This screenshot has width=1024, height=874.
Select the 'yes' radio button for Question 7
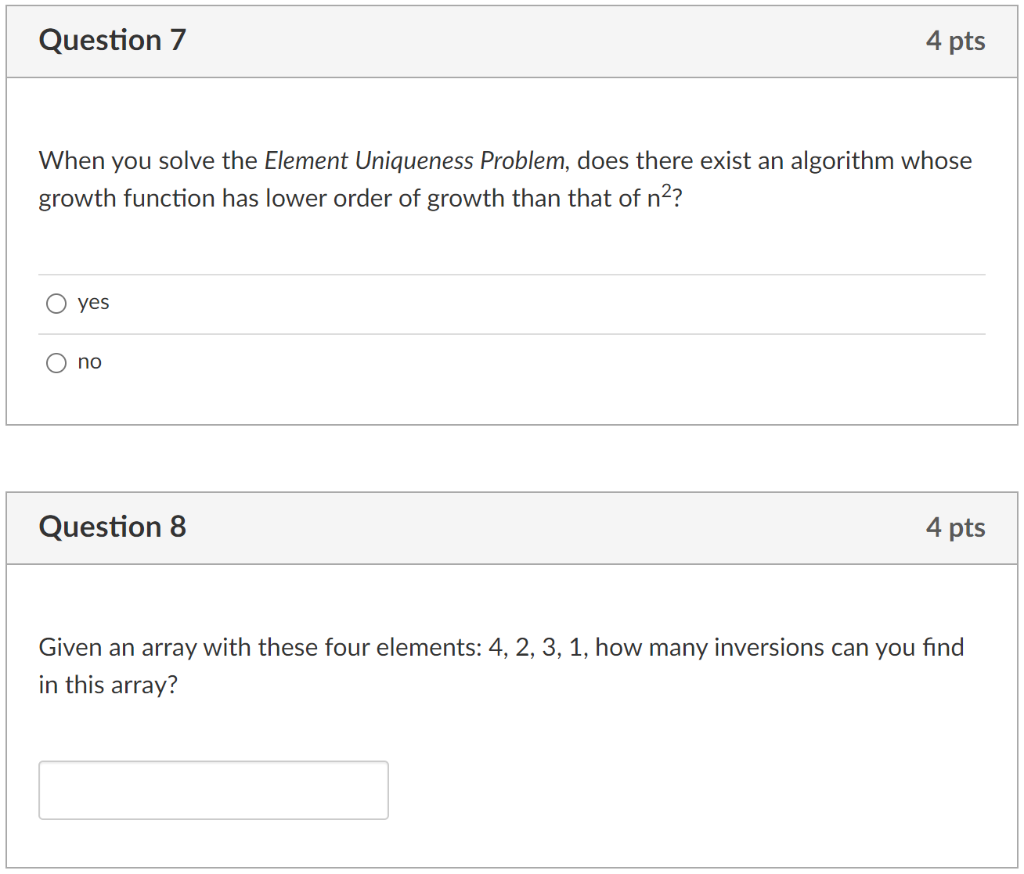[56, 302]
